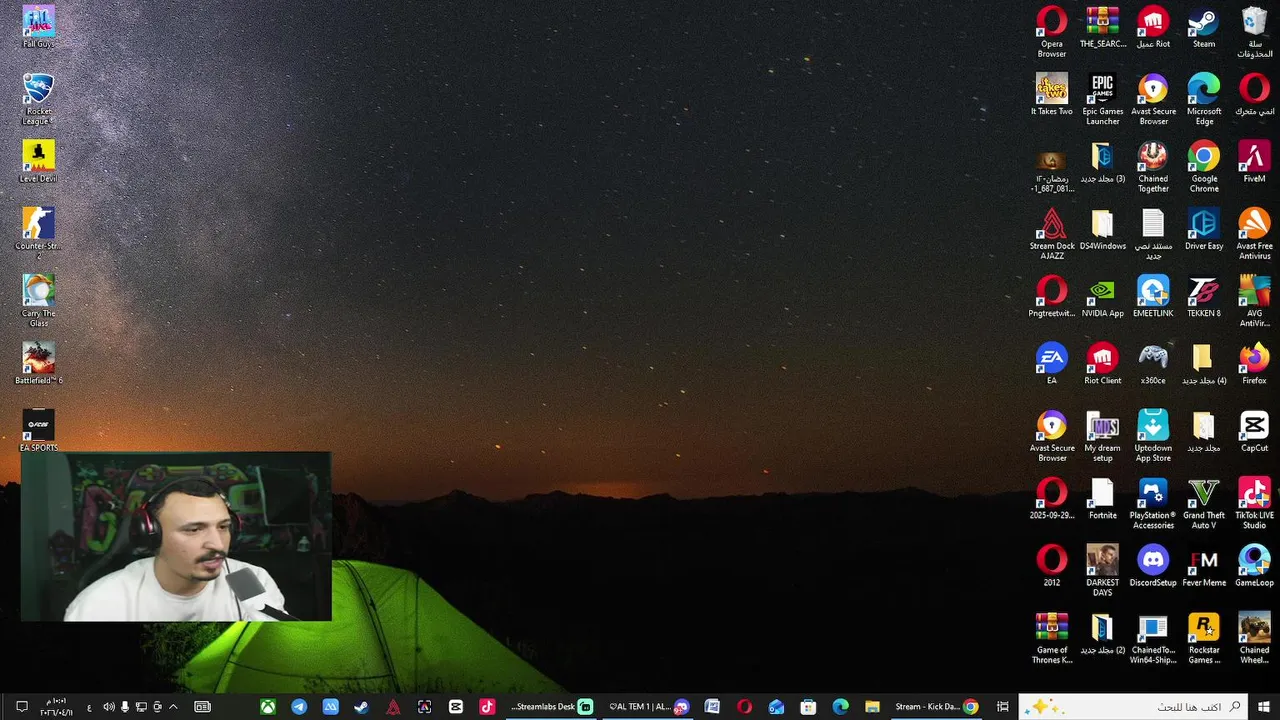Open the Windows Start menu
The width and height of the screenshot is (1280, 720).
click(x=1264, y=707)
